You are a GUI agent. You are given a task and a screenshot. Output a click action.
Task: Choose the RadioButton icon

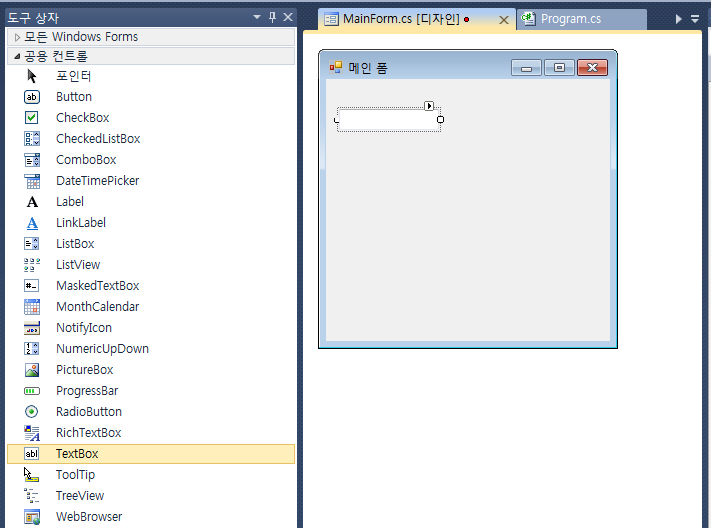click(32, 412)
